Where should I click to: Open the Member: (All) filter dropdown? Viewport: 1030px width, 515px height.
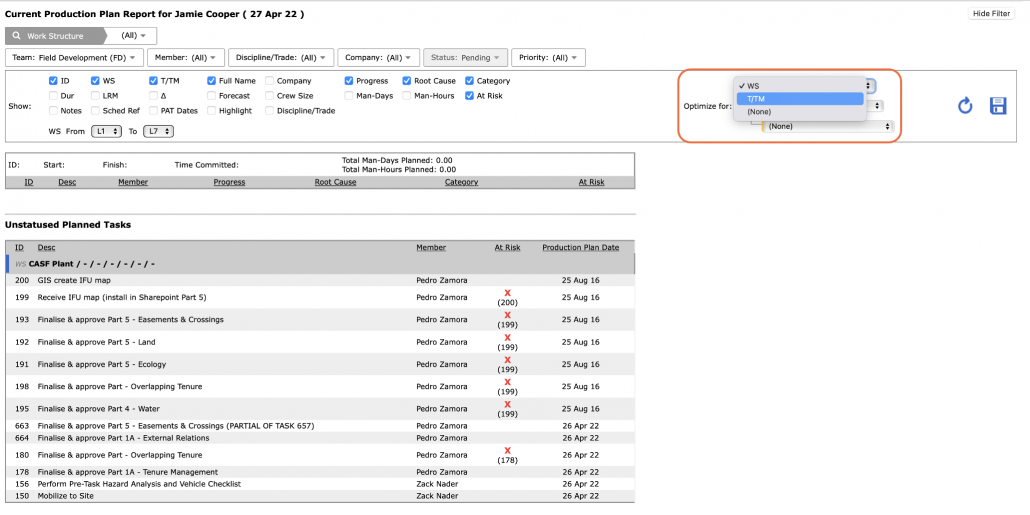187,57
